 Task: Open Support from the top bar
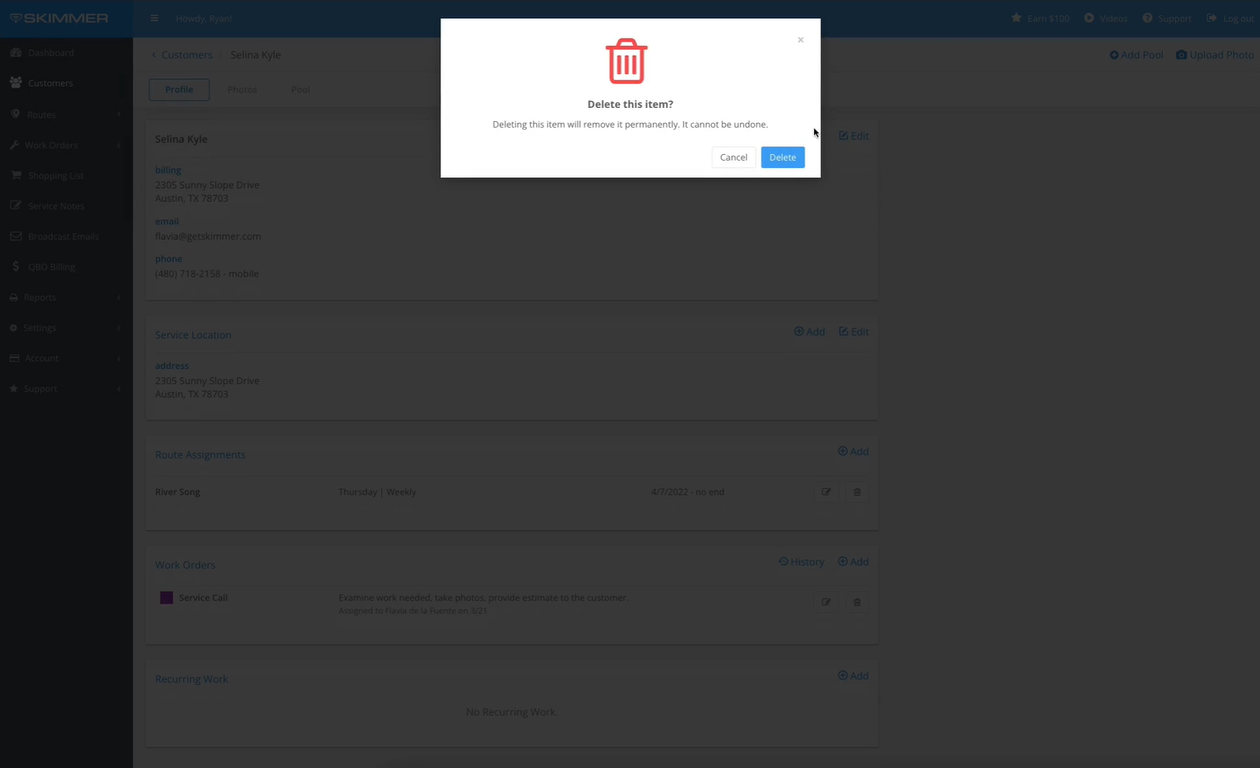[x=1167, y=18]
